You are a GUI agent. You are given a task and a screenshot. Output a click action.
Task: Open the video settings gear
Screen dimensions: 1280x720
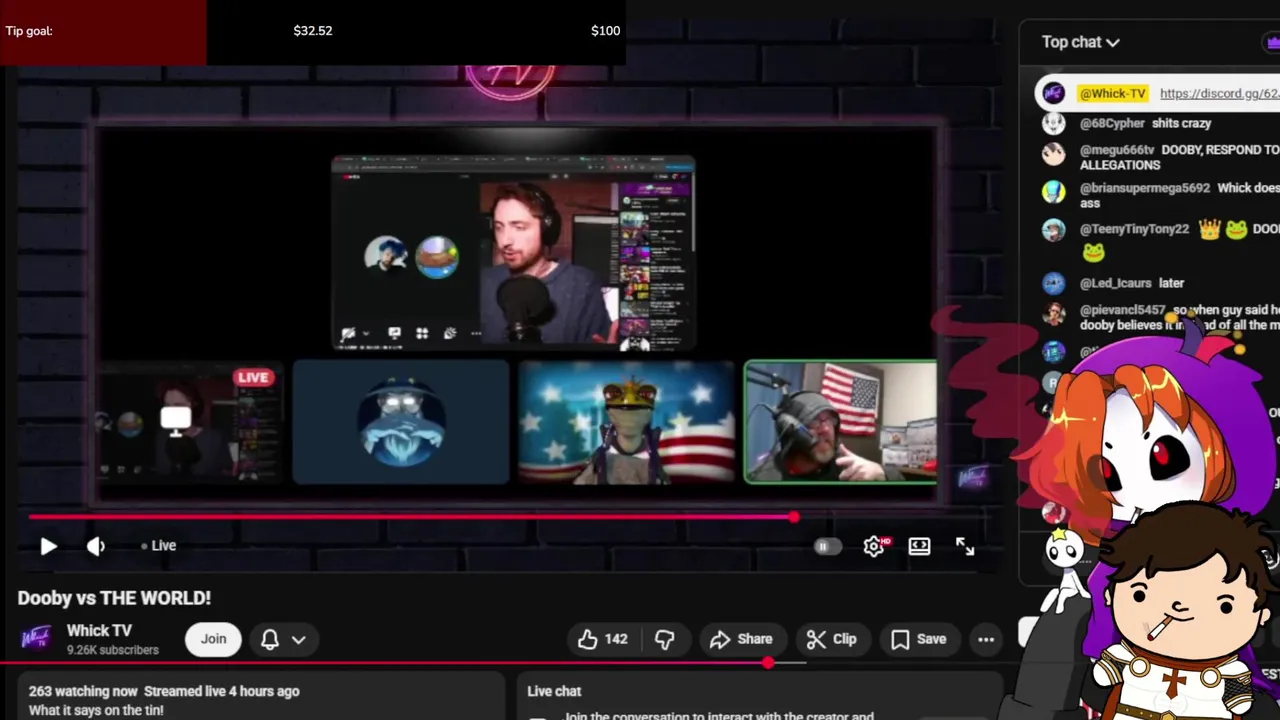(874, 546)
